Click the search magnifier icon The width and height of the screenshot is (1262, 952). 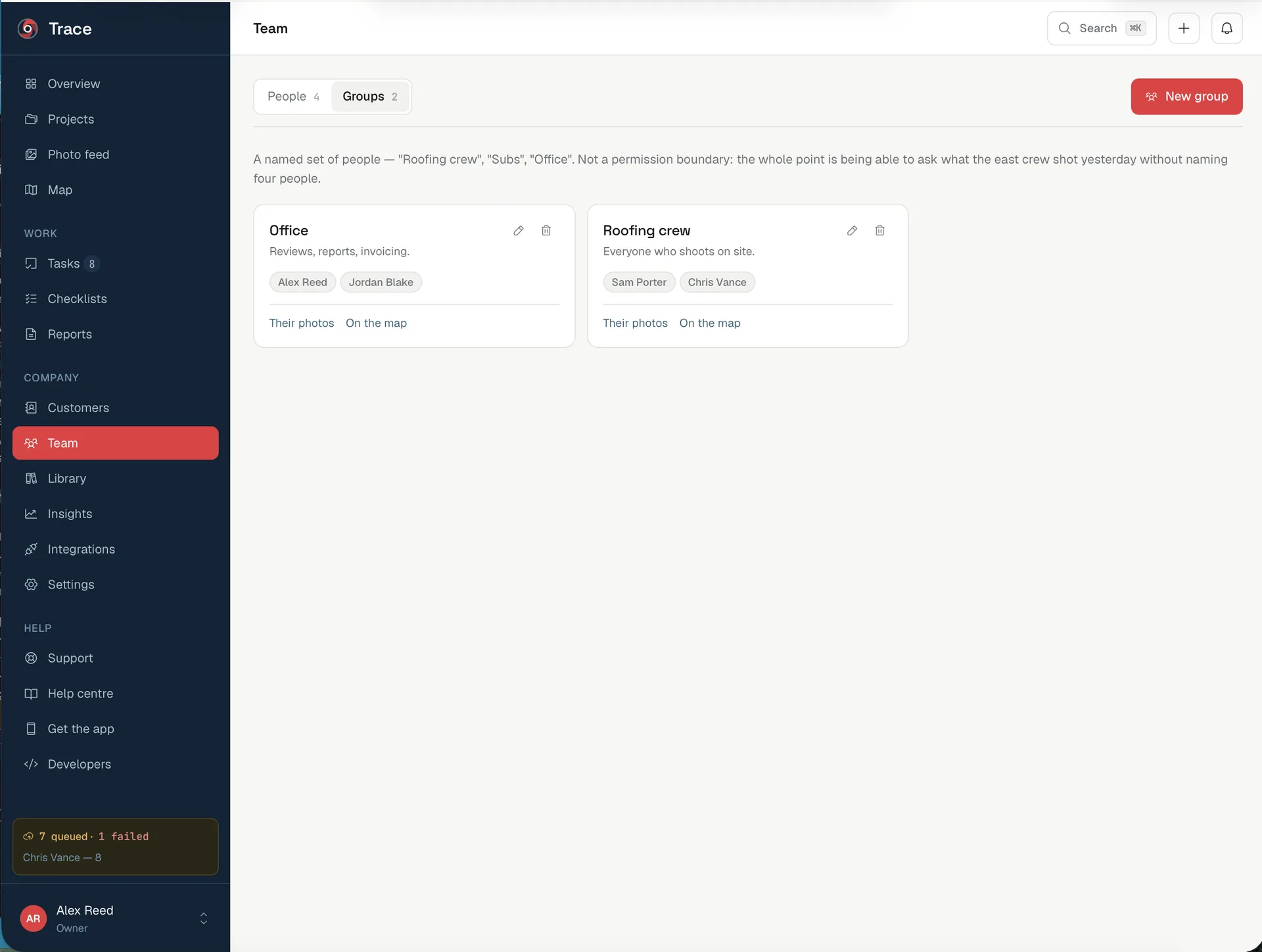pos(1064,28)
